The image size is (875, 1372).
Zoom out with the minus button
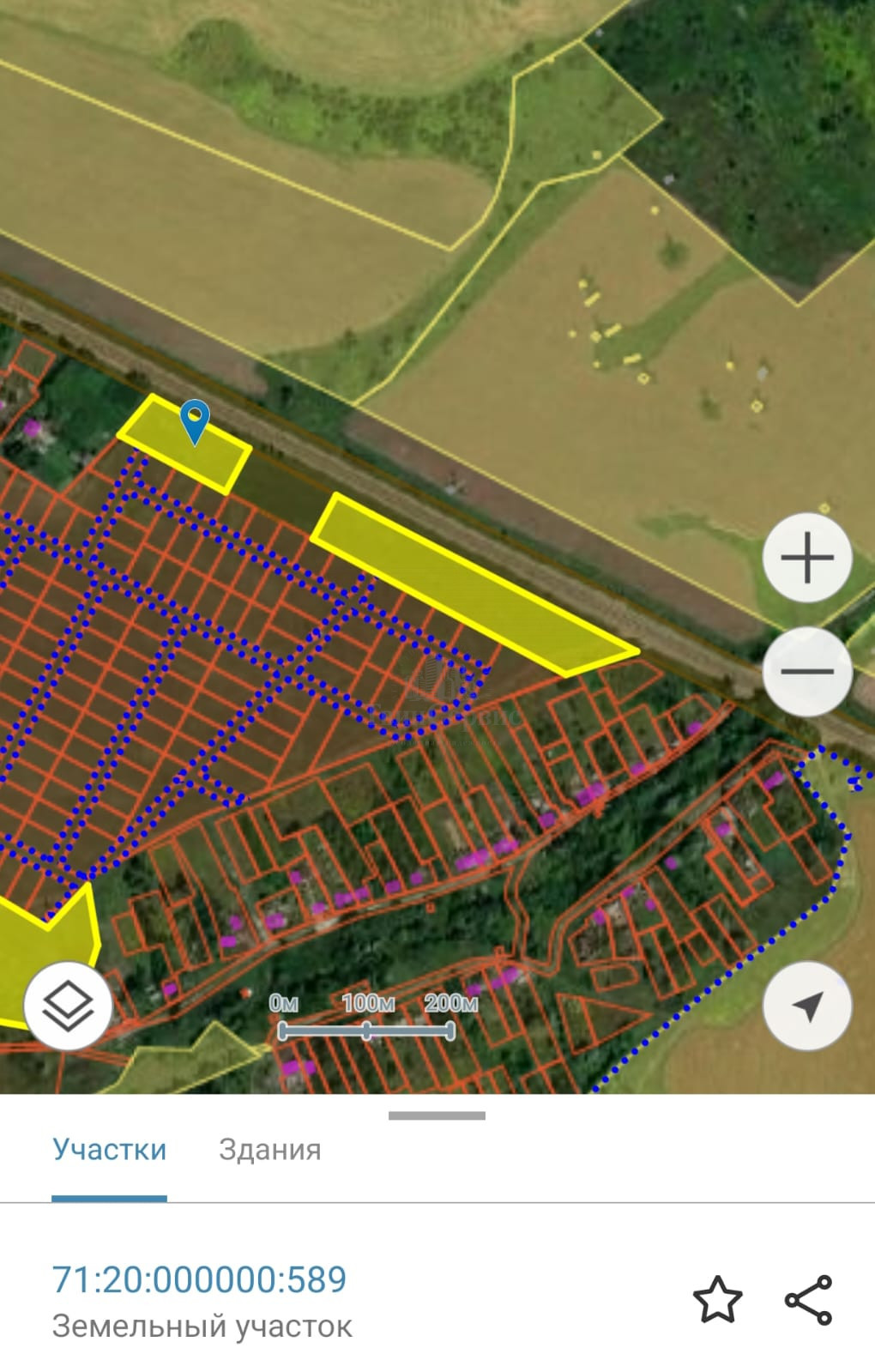point(806,671)
